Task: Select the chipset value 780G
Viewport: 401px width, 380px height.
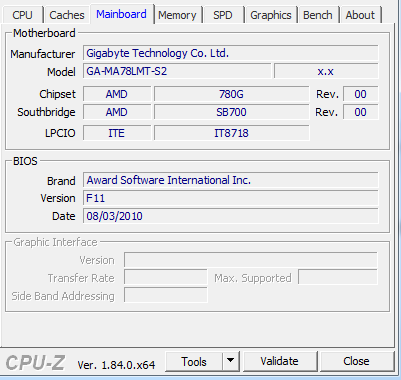Action: (231, 94)
